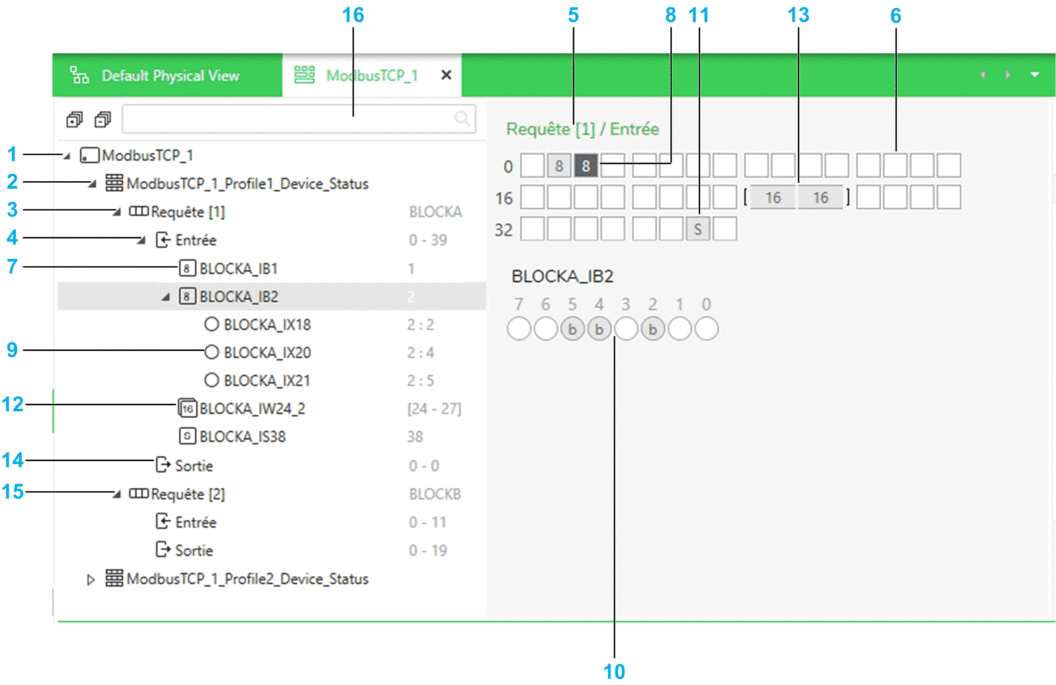This screenshot has height=685, width=1056.
Task: Click the Sortie output icon under Requête [1]
Action: pyautogui.click(x=162, y=465)
